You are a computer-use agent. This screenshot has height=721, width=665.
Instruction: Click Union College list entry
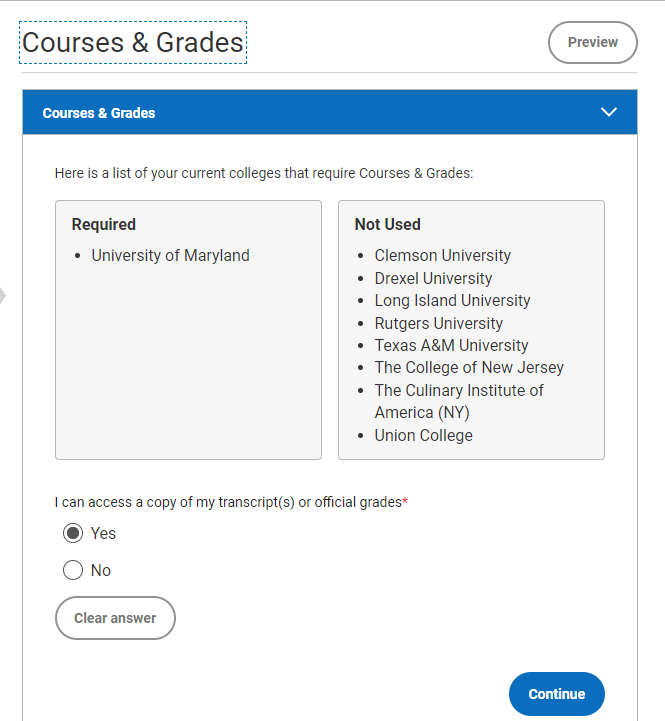click(x=423, y=435)
